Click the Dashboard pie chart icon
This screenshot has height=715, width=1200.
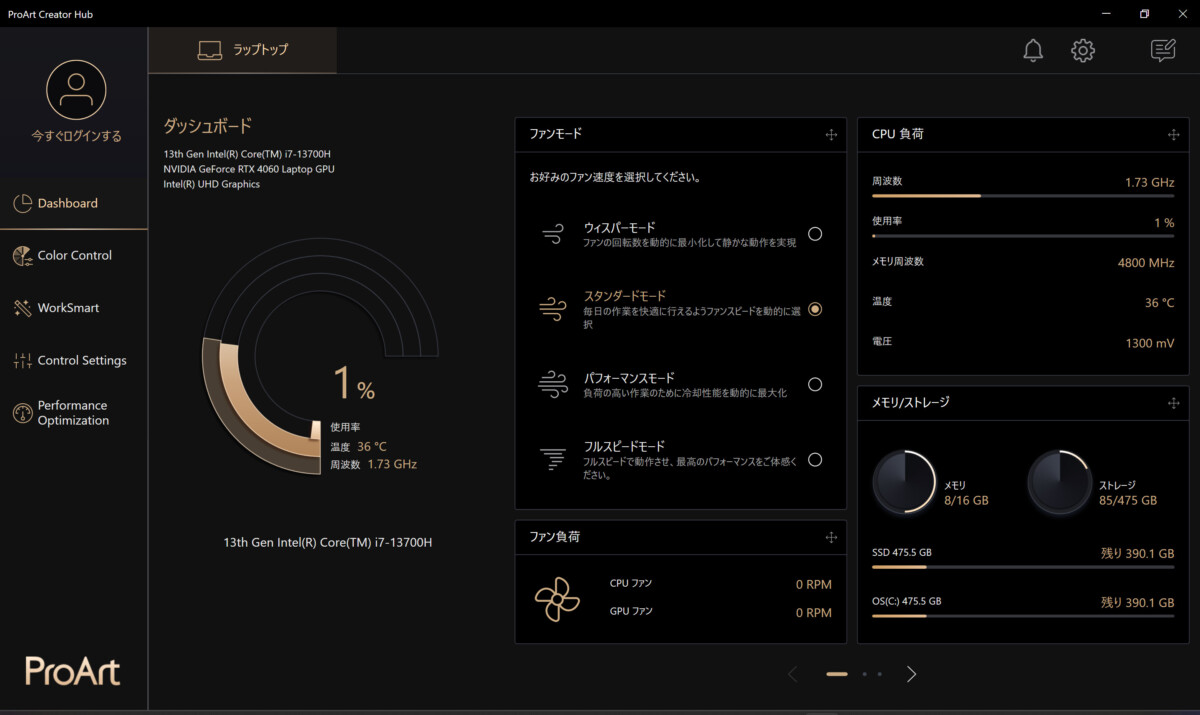point(22,203)
